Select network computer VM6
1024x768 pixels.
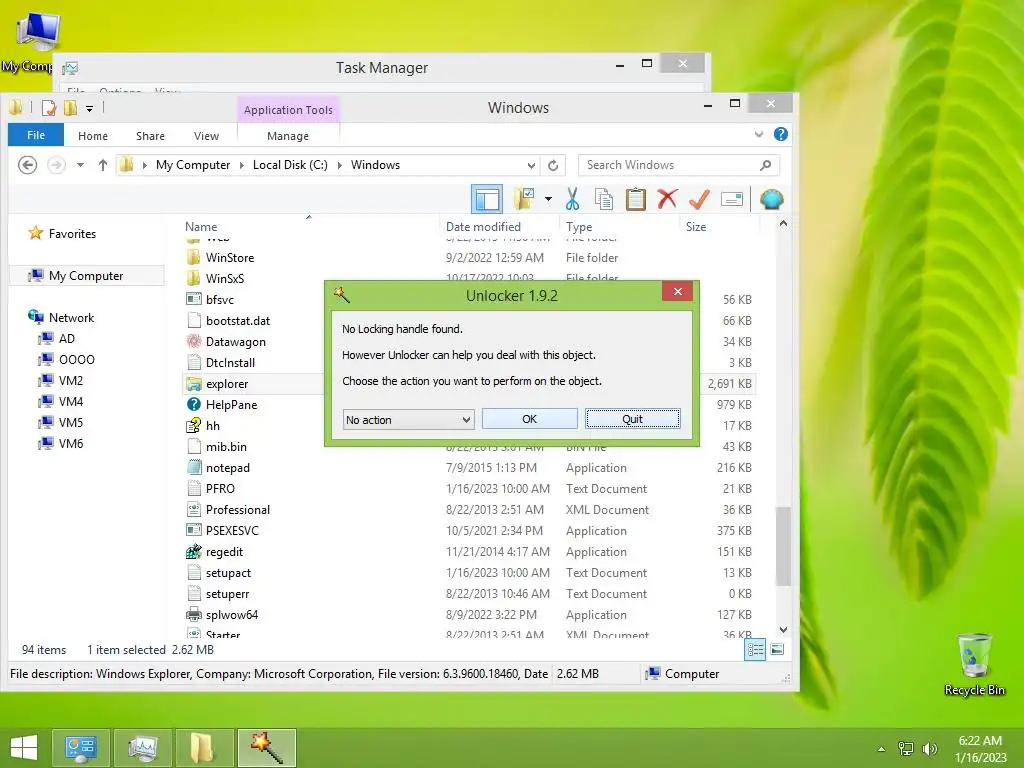click(x=71, y=443)
